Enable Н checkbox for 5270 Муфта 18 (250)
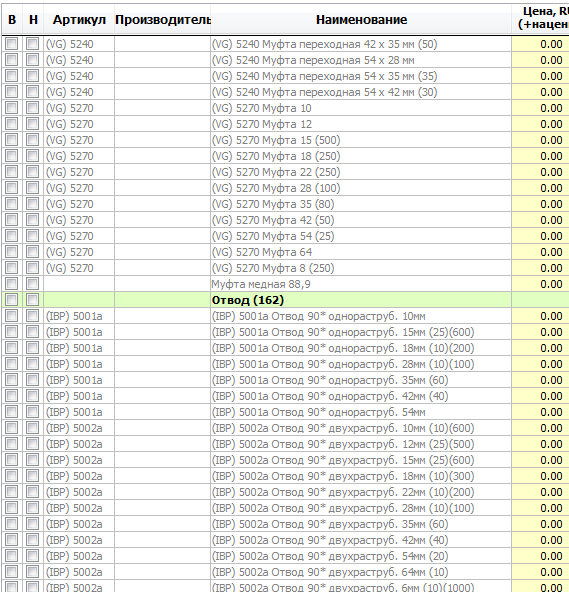 [32, 156]
